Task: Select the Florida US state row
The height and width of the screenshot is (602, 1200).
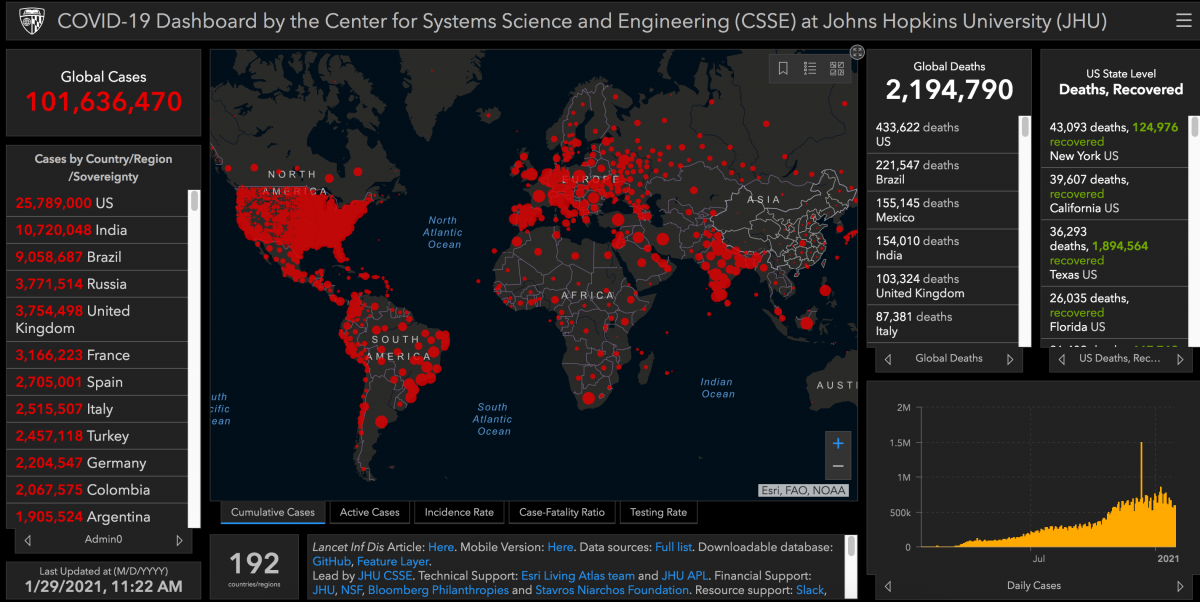Action: pyautogui.click(x=1113, y=312)
